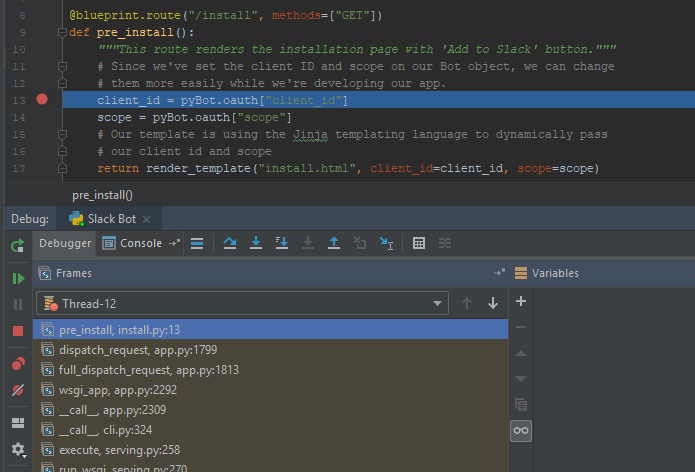Click the Step Over debugger icon
This screenshot has width=695, height=472.
tap(229, 243)
